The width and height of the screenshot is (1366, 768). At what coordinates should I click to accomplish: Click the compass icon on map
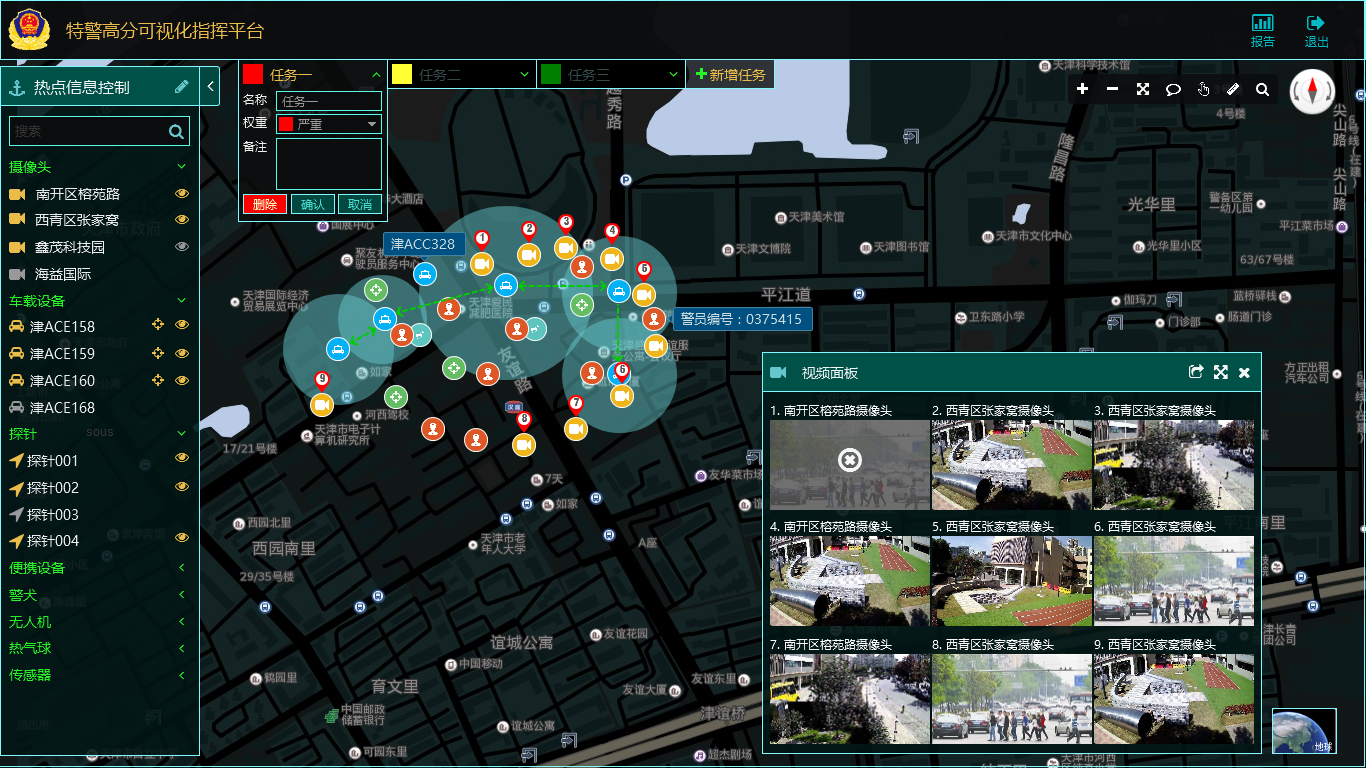(x=1311, y=92)
